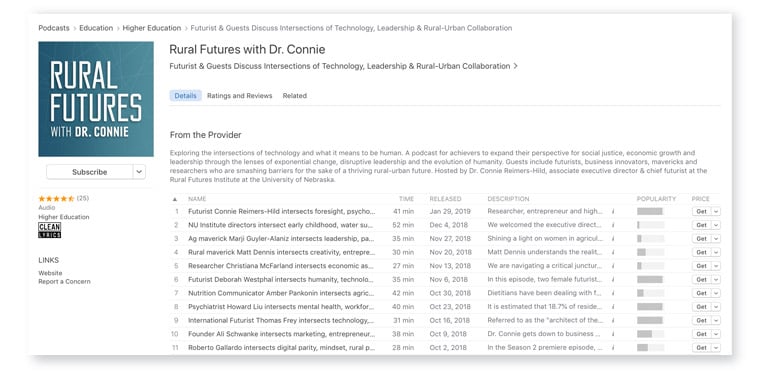This screenshot has width=760, height=383.
Task: Click the Clean Lyrics badge icon
Action: pyautogui.click(x=49, y=230)
